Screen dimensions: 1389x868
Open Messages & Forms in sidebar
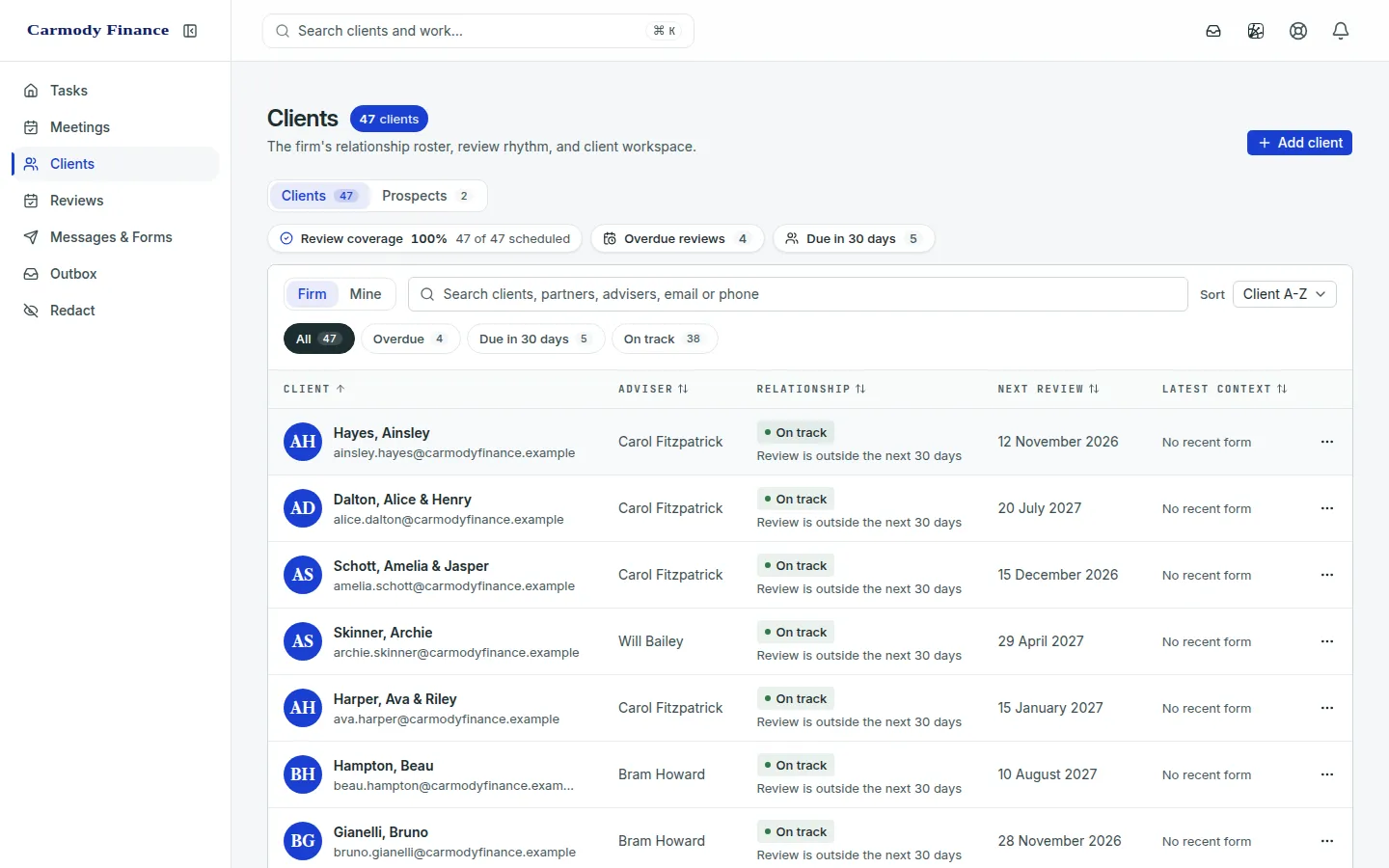tap(116, 237)
